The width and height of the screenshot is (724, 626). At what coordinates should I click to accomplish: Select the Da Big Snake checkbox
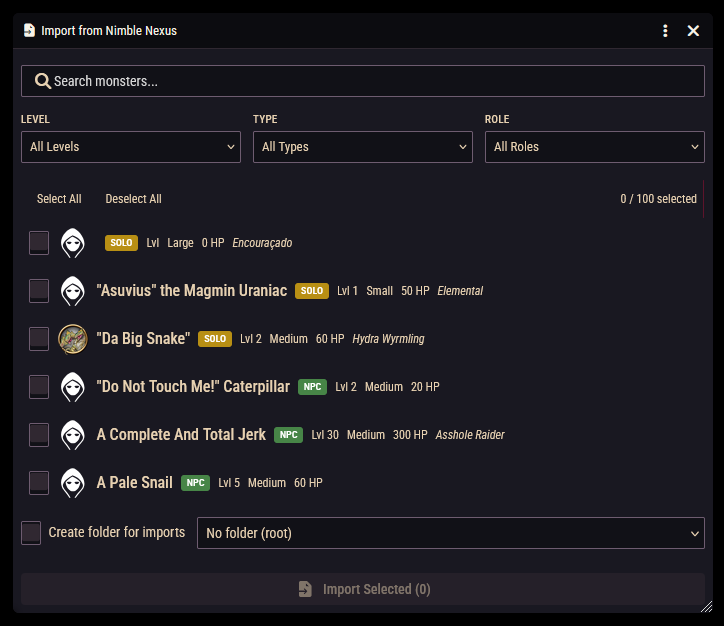39,339
